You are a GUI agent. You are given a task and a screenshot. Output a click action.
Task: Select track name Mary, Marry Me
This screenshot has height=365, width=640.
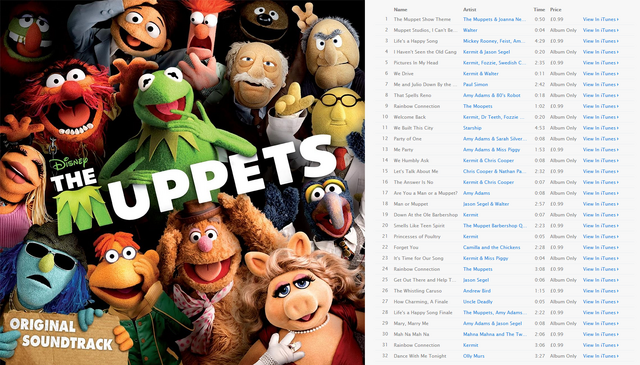click(411, 323)
